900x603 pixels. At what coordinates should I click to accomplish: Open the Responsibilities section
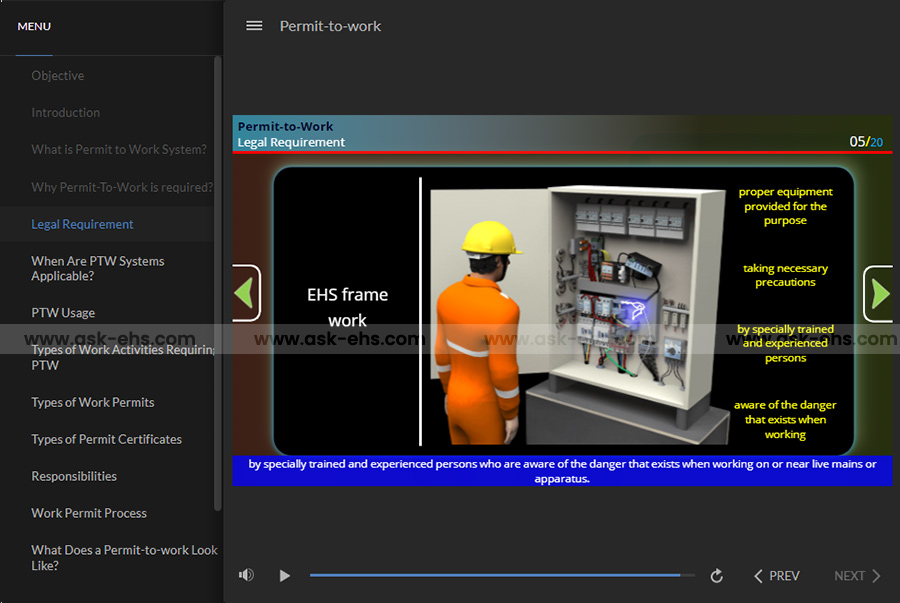point(74,476)
